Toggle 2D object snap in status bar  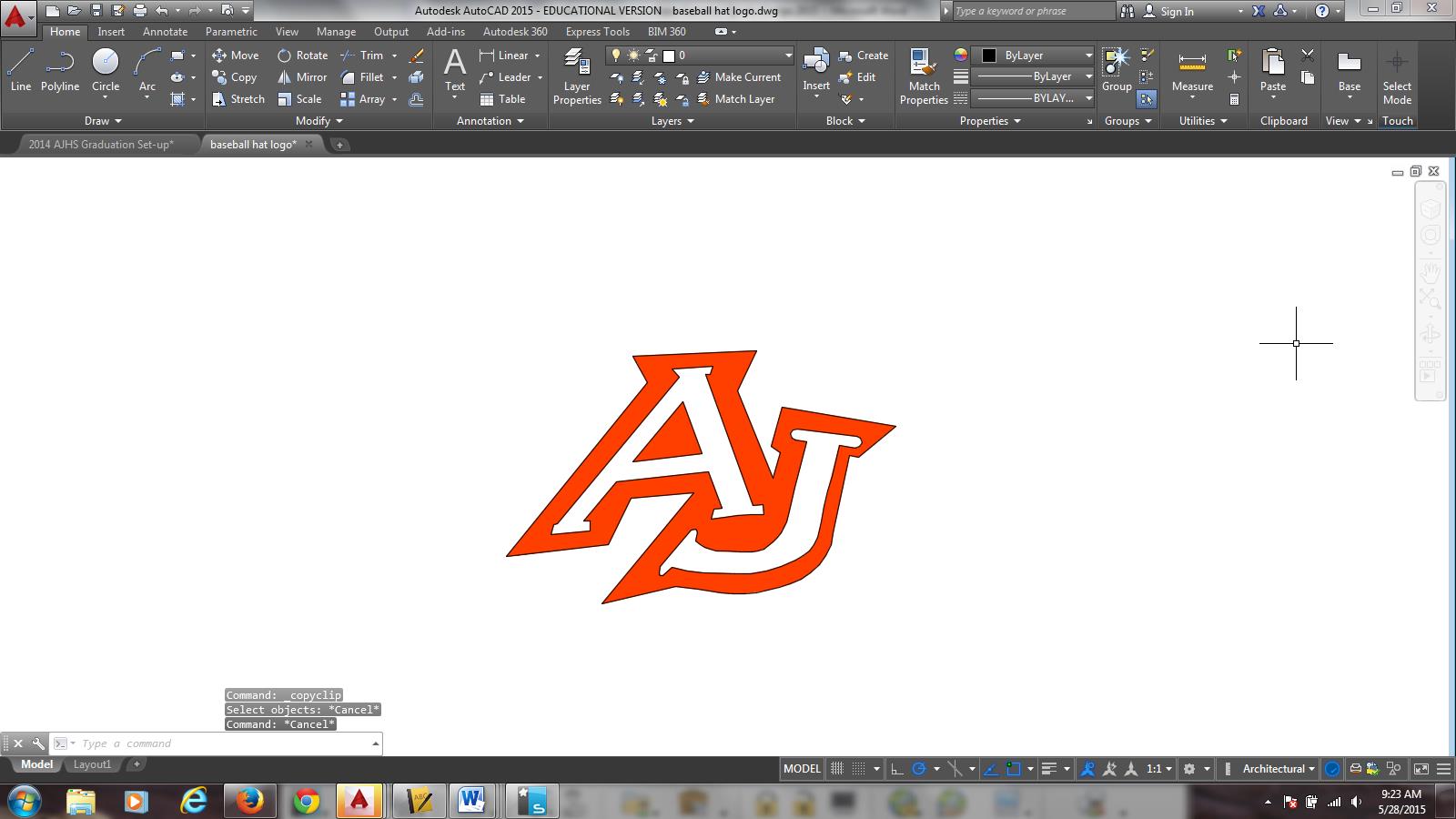(1013, 769)
